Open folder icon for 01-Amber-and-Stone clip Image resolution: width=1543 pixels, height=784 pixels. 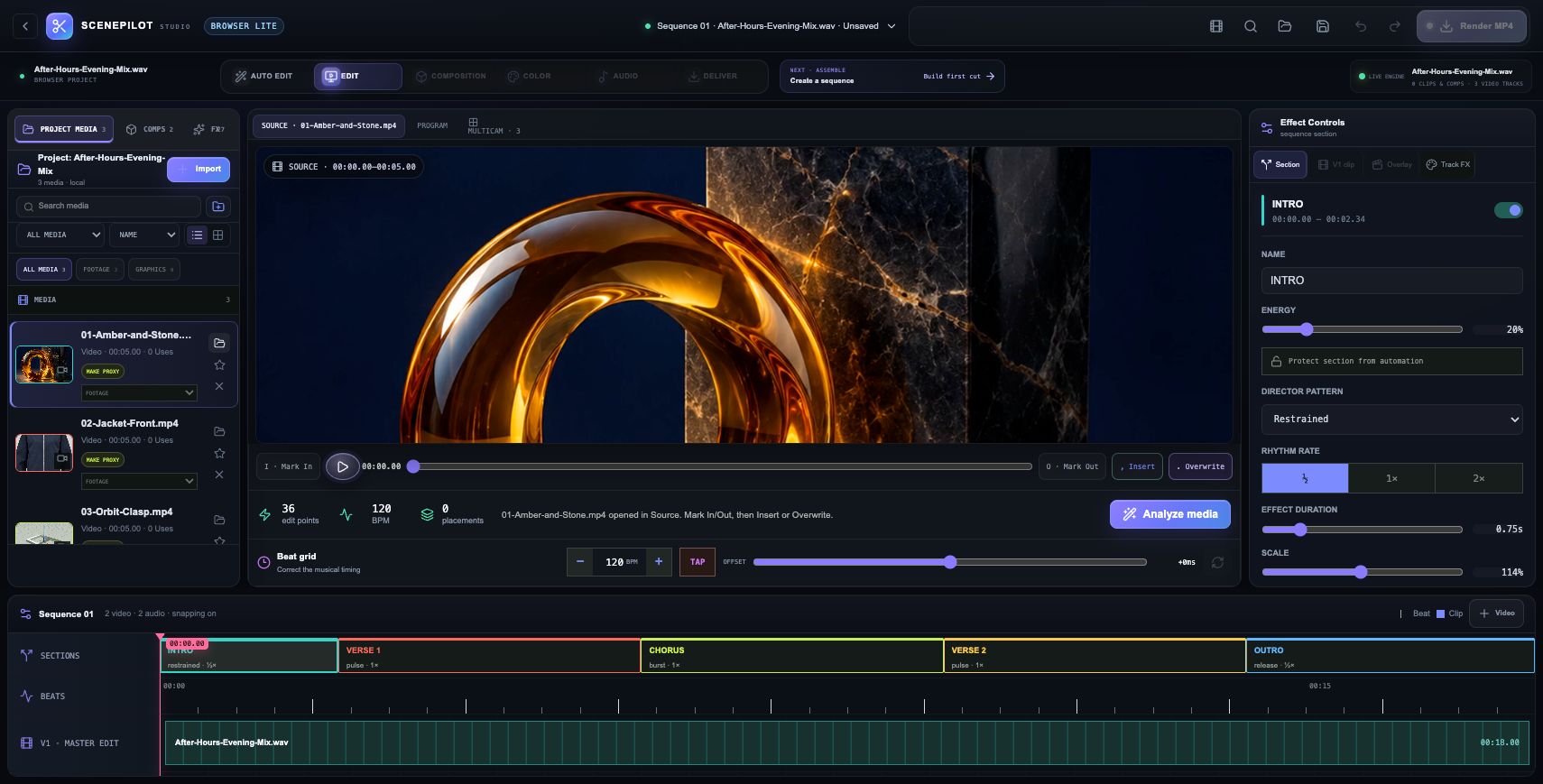pyautogui.click(x=219, y=343)
